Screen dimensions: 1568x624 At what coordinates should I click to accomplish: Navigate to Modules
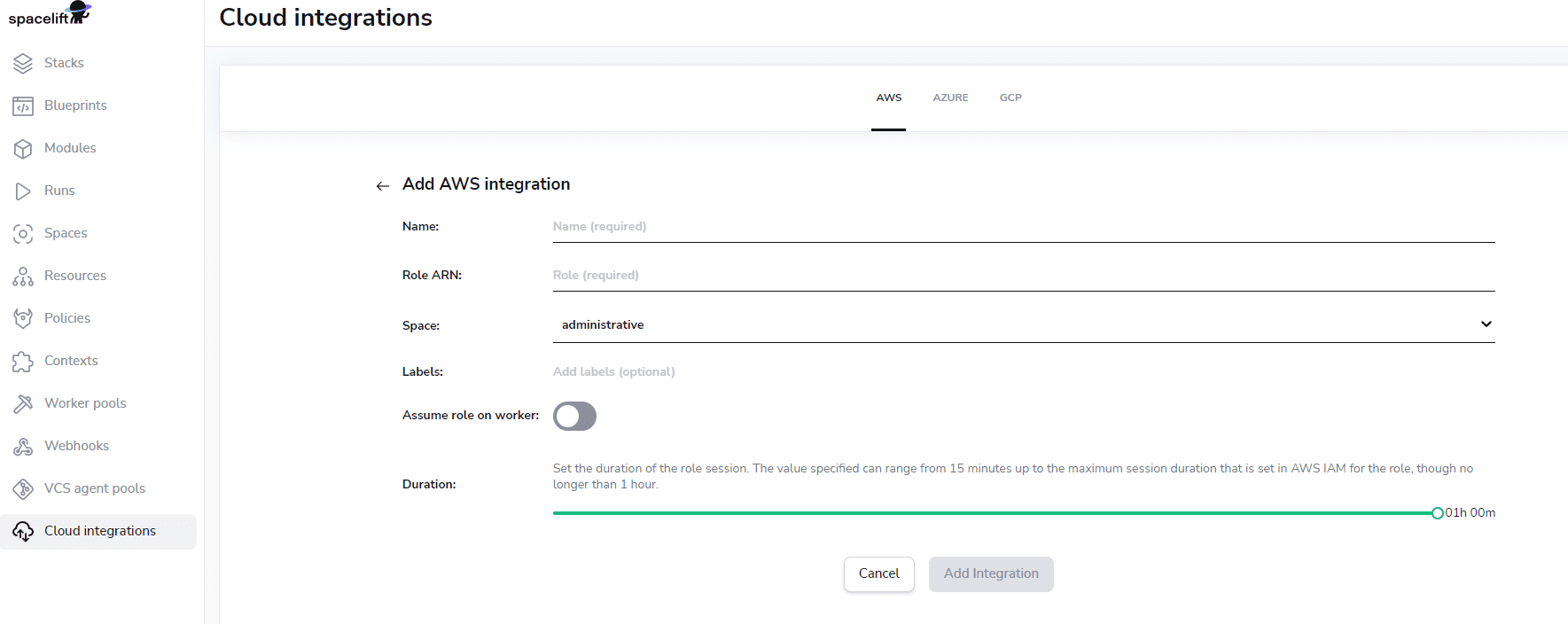coord(70,148)
